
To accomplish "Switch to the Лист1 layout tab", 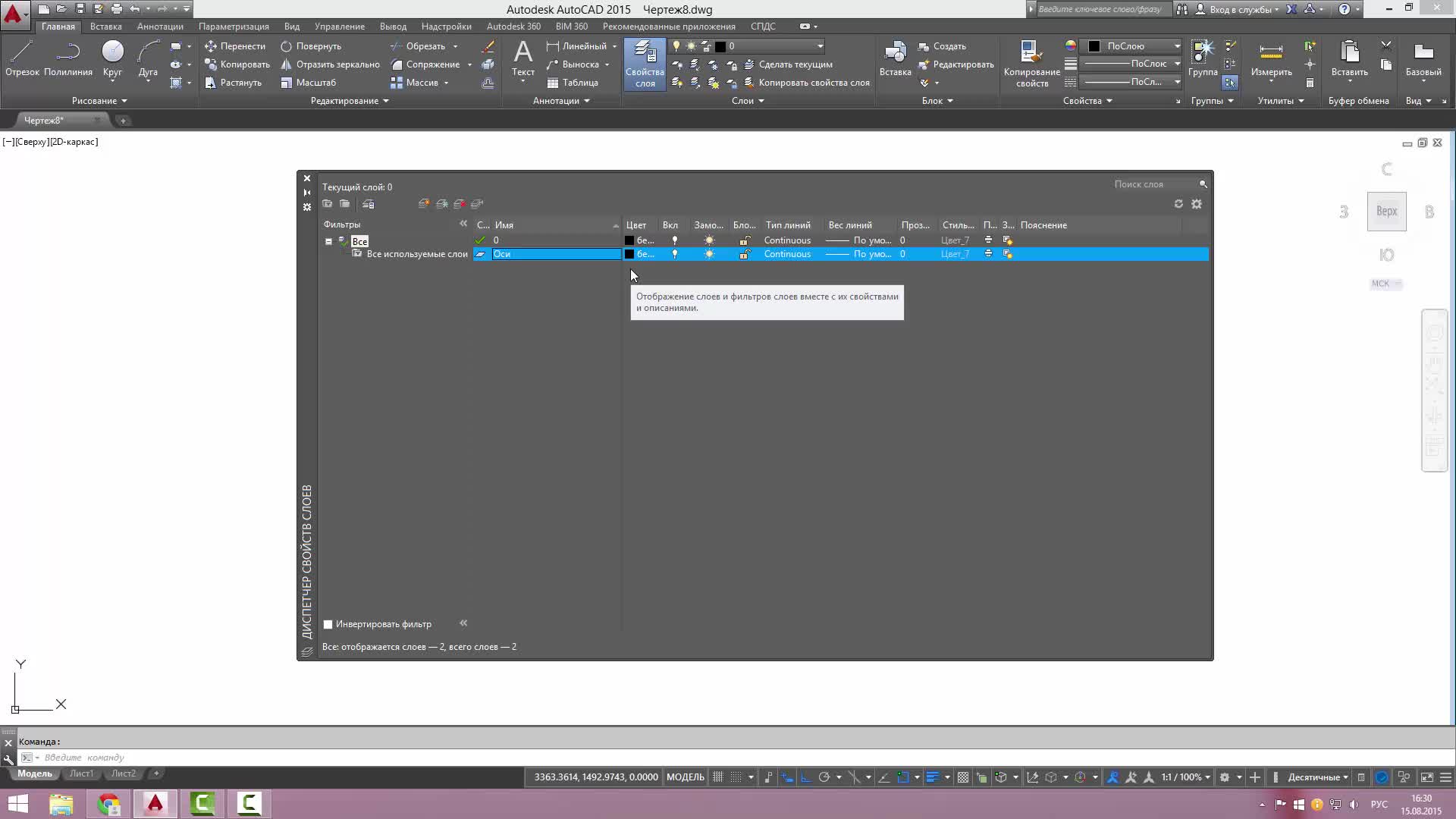I will (81, 773).
